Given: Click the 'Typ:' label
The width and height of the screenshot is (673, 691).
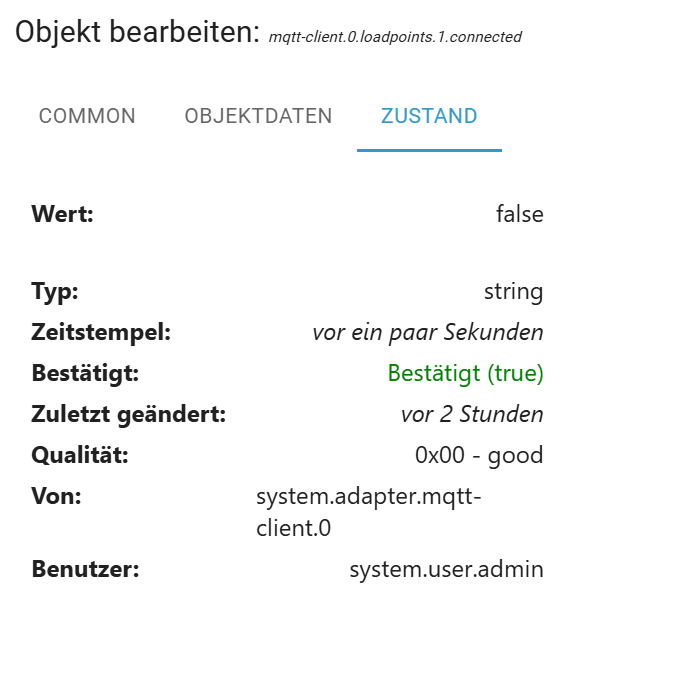Looking at the screenshot, I should [x=55, y=292].
